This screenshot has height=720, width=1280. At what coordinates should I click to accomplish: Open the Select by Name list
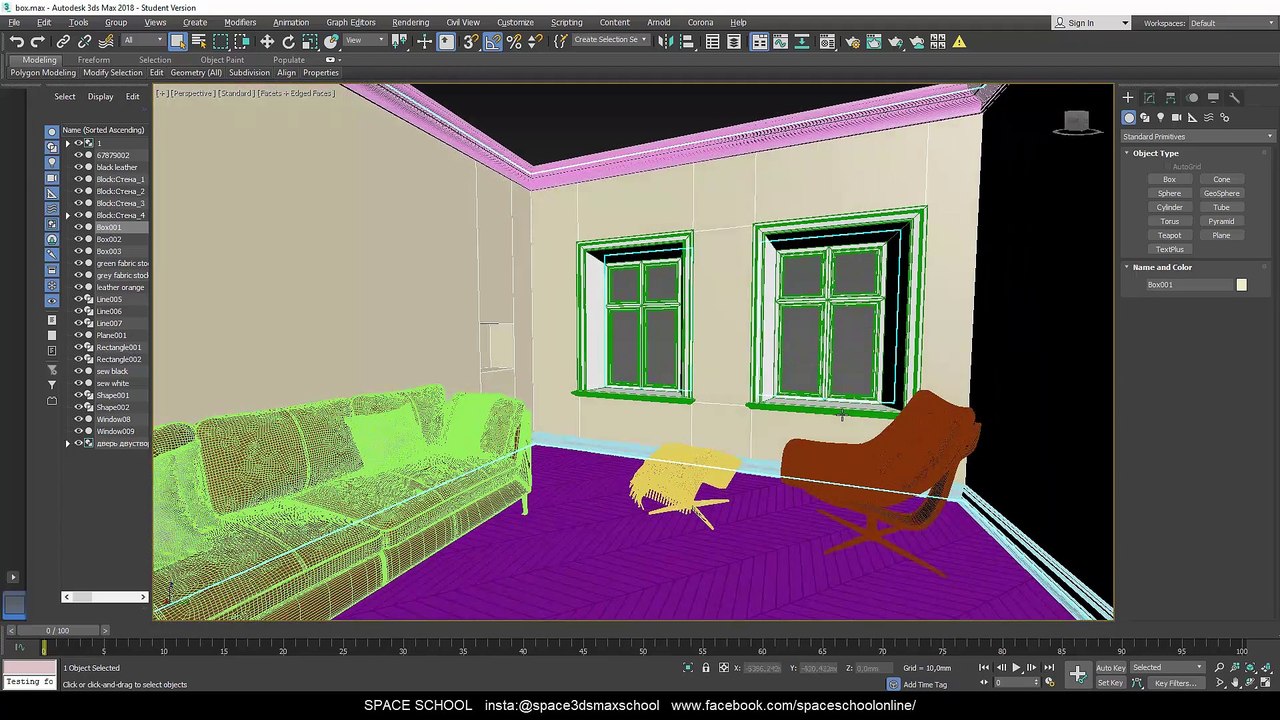[x=199, y=41]
